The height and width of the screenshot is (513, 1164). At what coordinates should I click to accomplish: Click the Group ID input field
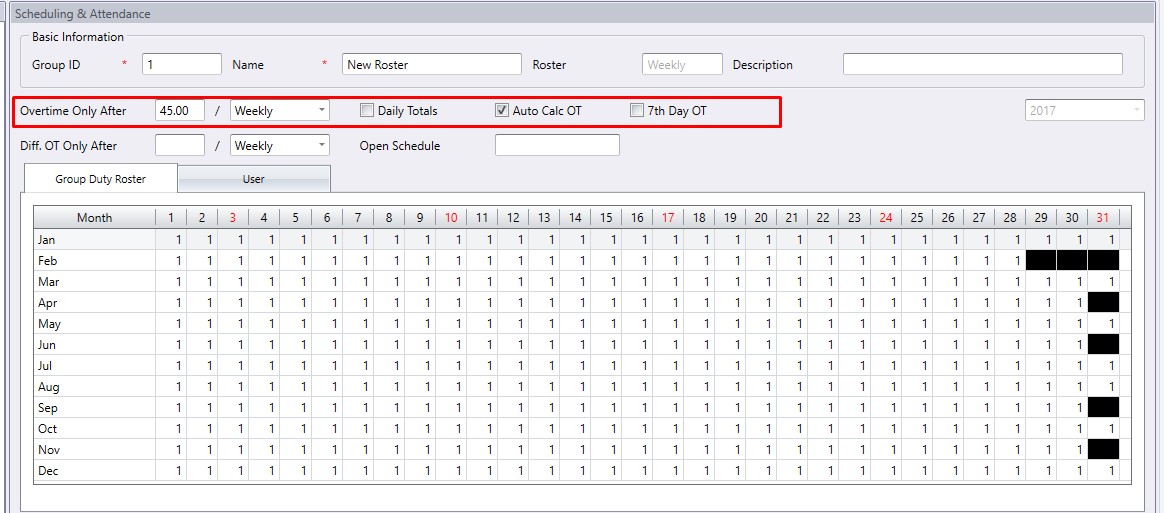click(x=182, y=65)
